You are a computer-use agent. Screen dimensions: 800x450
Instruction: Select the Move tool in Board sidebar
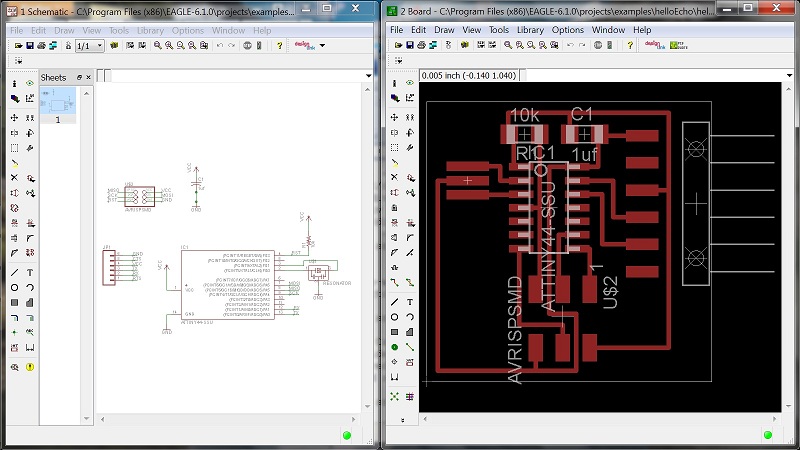[x=395, y=117]
